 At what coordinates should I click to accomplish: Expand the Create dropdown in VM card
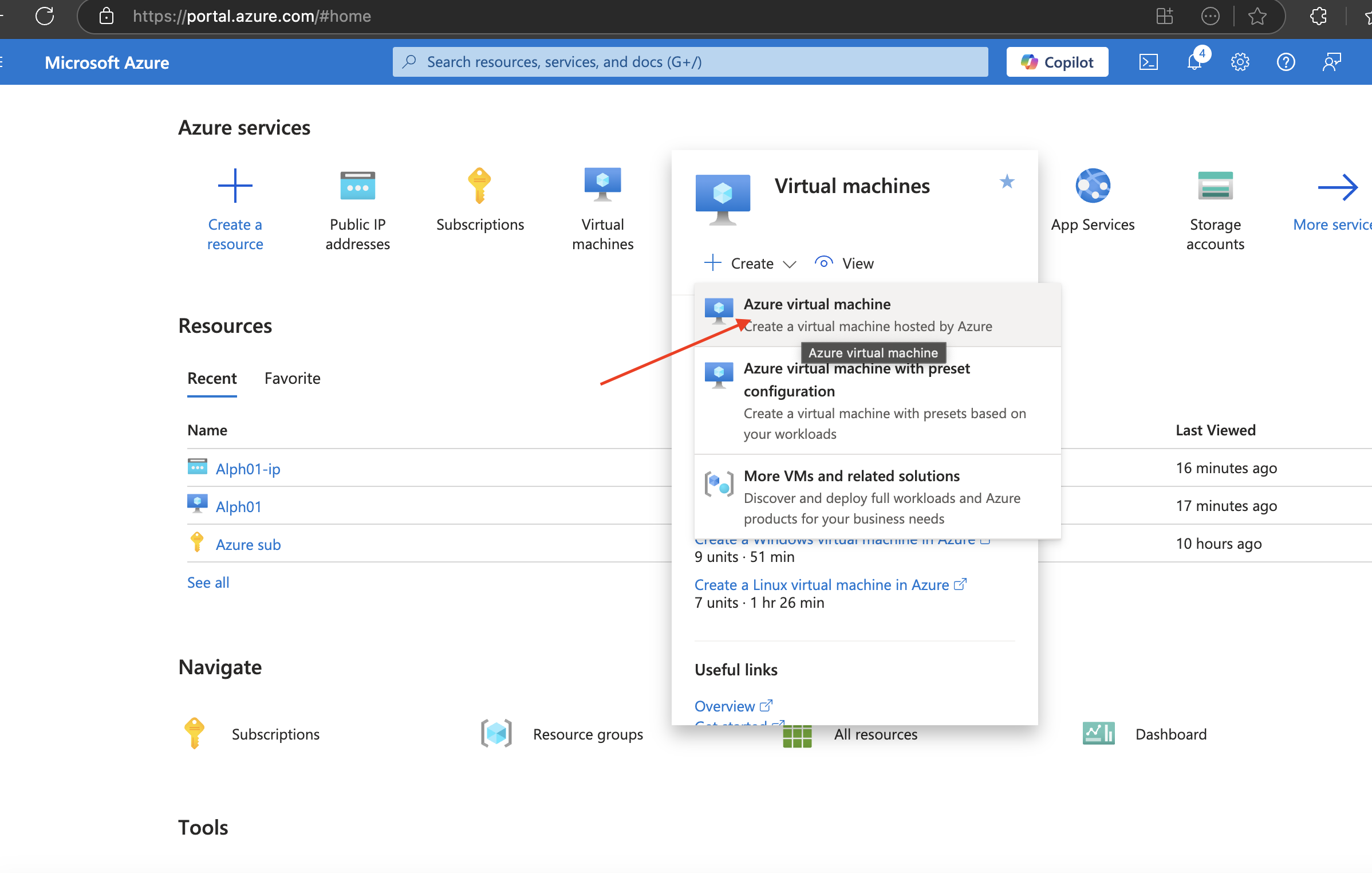(751, 263)
